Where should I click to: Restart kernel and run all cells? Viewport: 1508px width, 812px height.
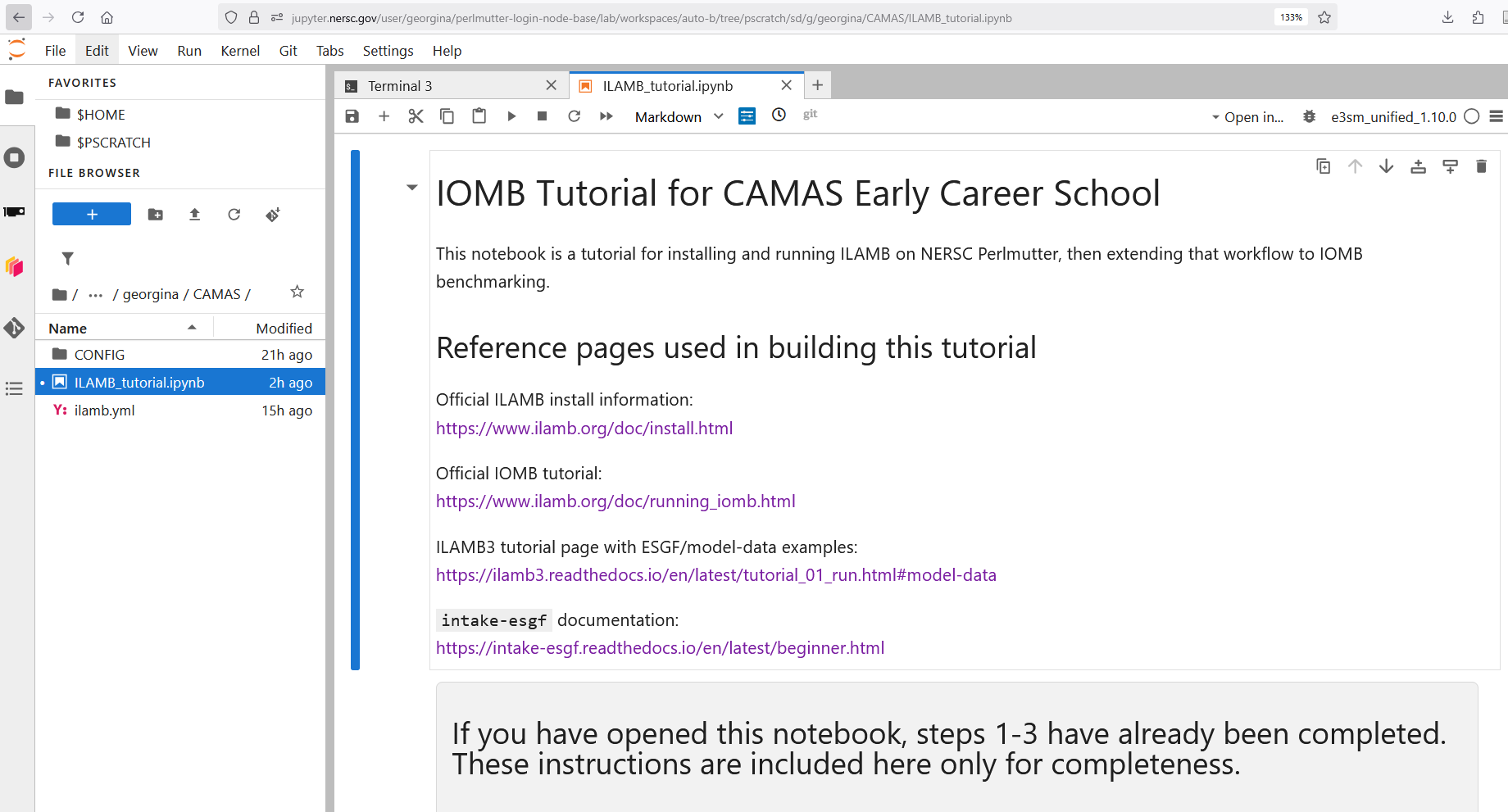click(x=606, y=116)
